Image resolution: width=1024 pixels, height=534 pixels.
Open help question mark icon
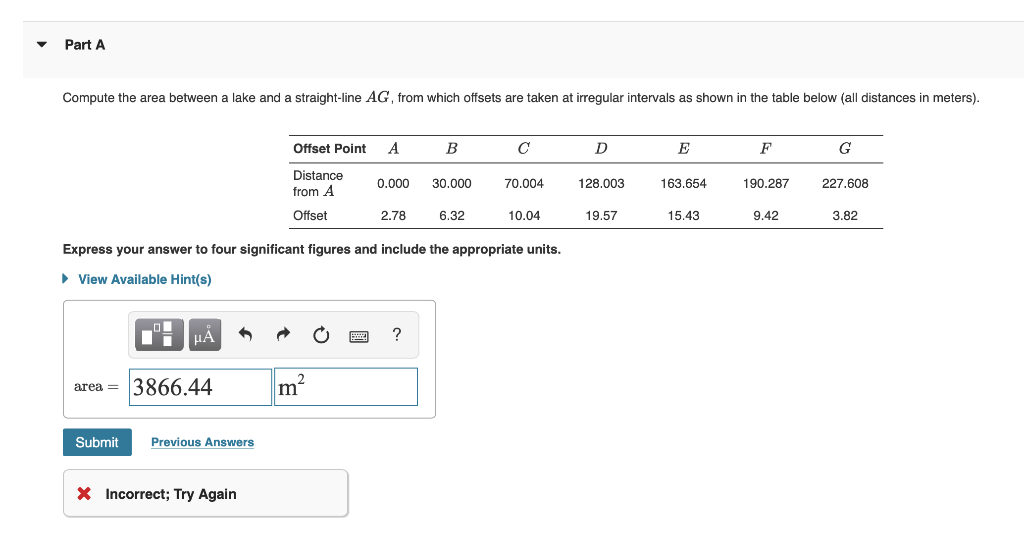click(396, 335)
